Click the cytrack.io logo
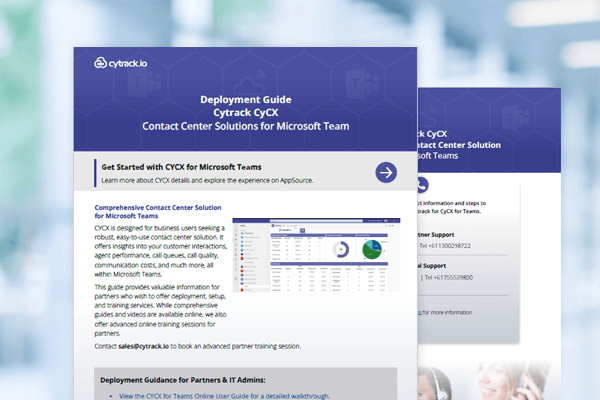The image size is (600, 400). (x=121, y=63)
